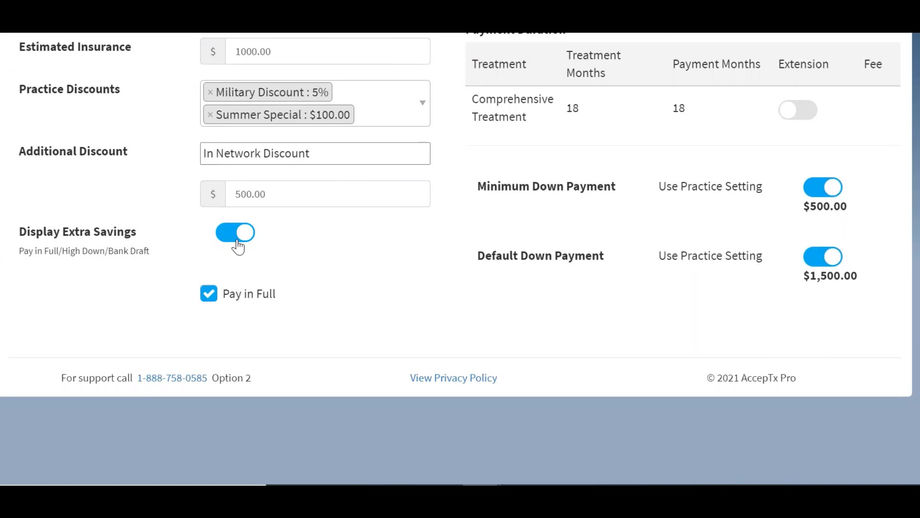Remove the Military Discount tag

(210, 92)
